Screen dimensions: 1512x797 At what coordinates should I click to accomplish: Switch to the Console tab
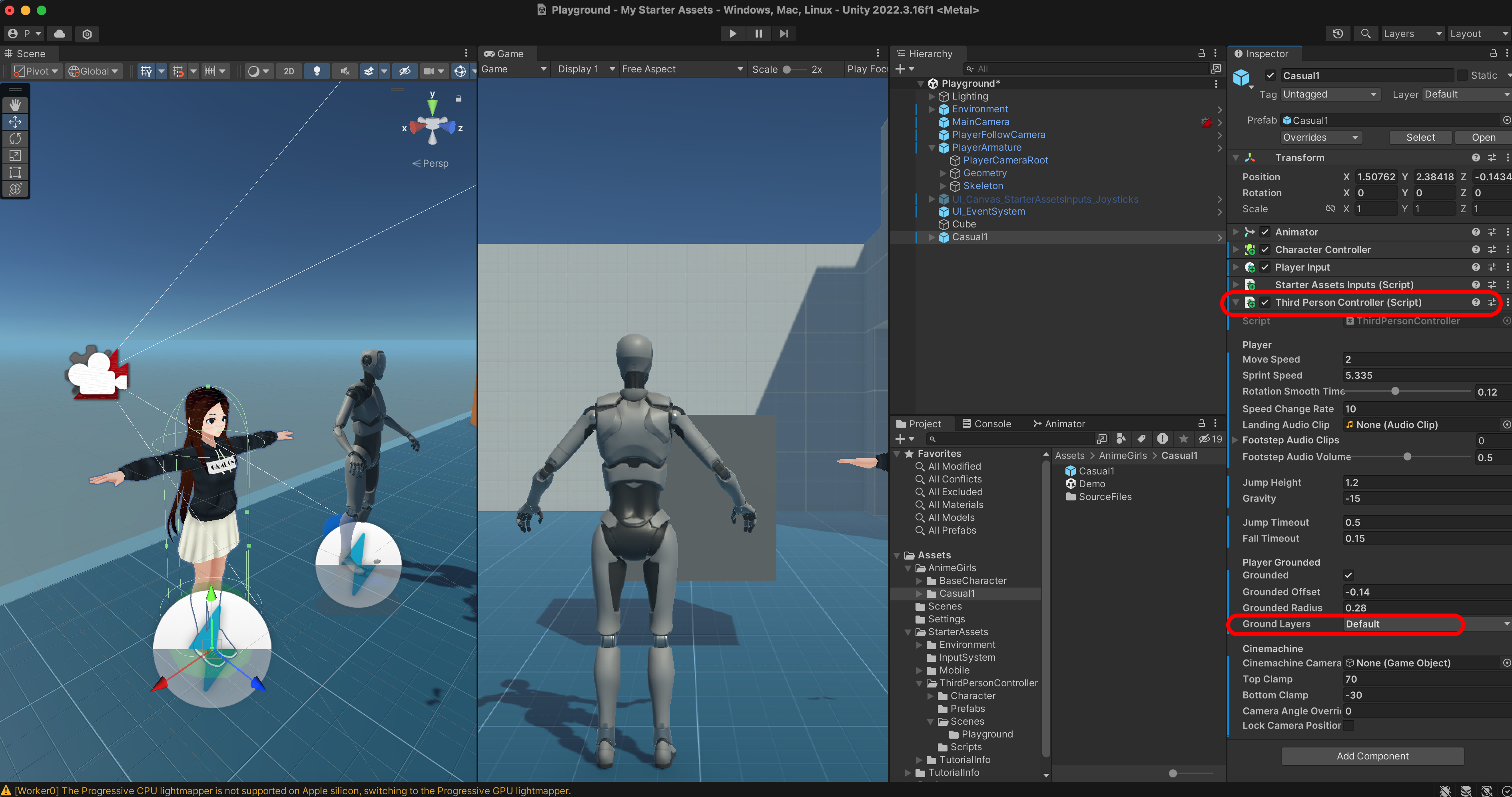(x=987, y=424)
